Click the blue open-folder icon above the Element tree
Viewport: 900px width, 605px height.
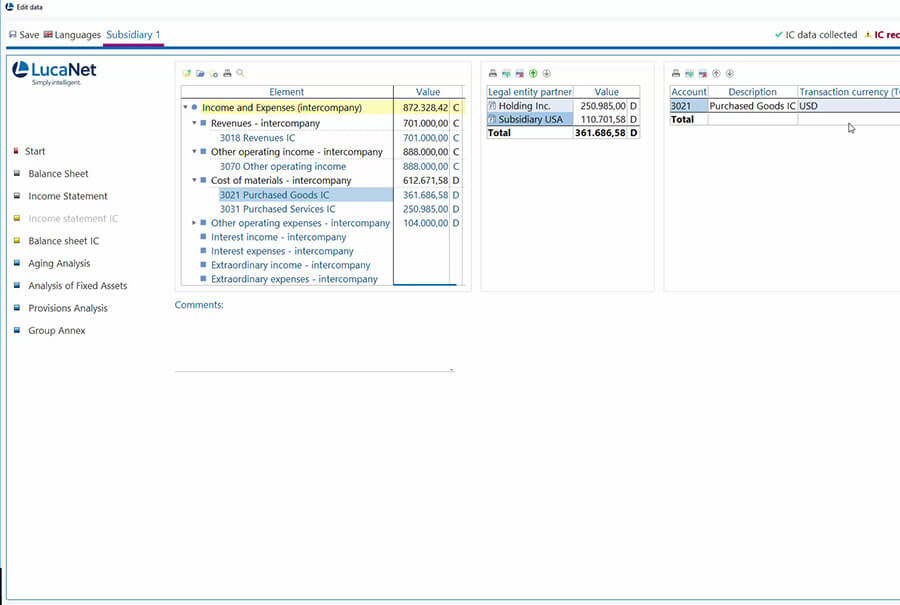(x=200, y=73)
